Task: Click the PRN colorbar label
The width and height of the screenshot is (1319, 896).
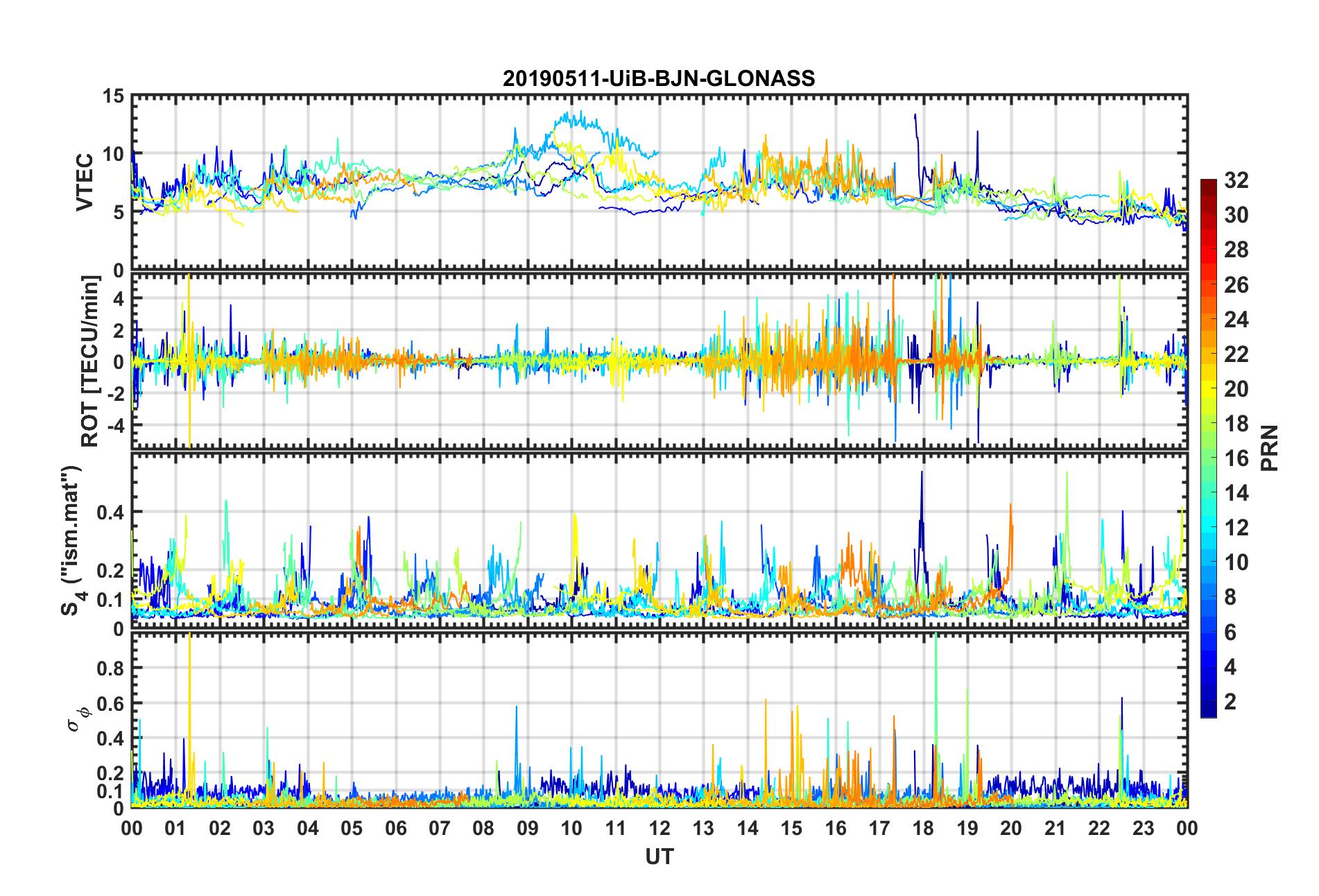Action: [1269, 448]
